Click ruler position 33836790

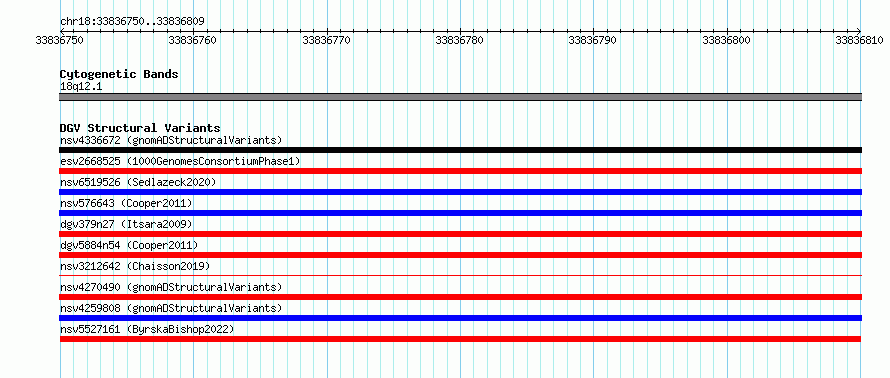593,40
